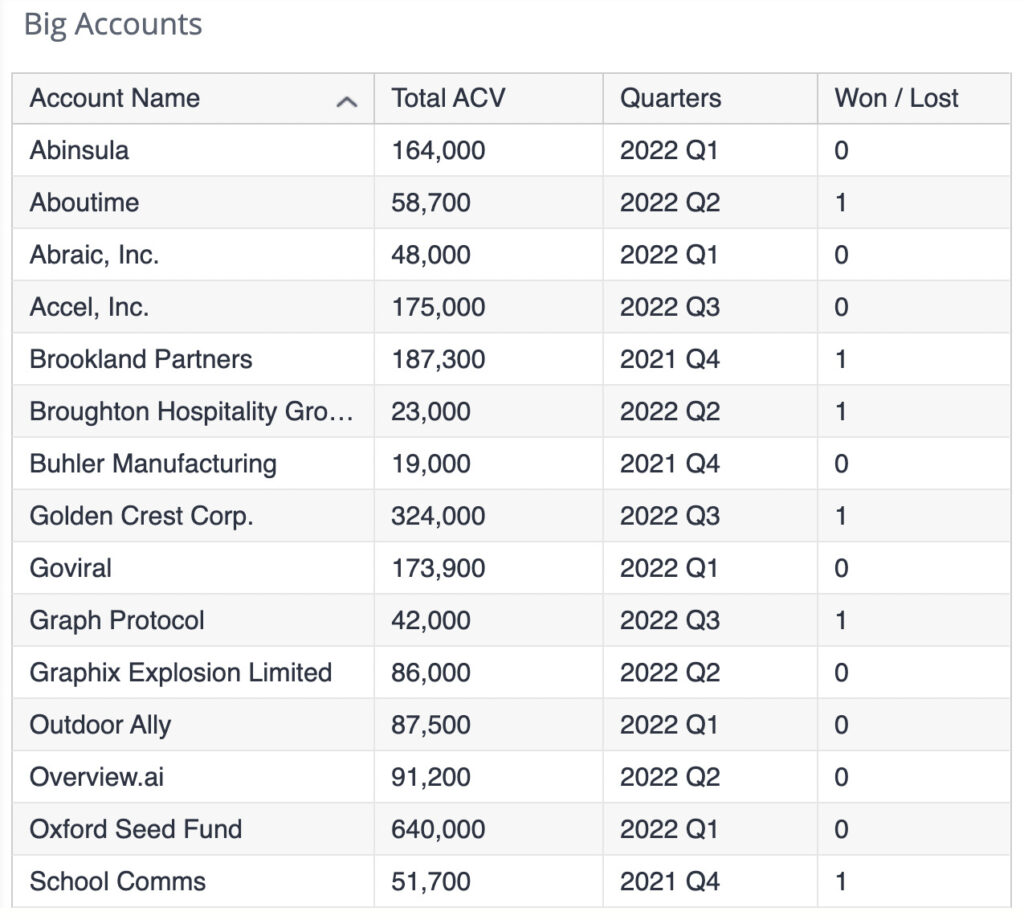Image resolution: width=1024 pixels, height=920 pixels.
Task: Click the 175,000 ACV value
Action: (x=438, y=307)
